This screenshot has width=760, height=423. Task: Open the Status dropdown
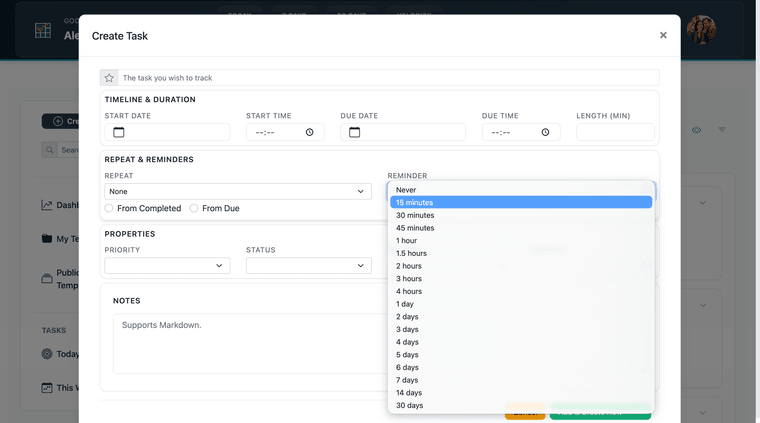[x=309, y=266]
